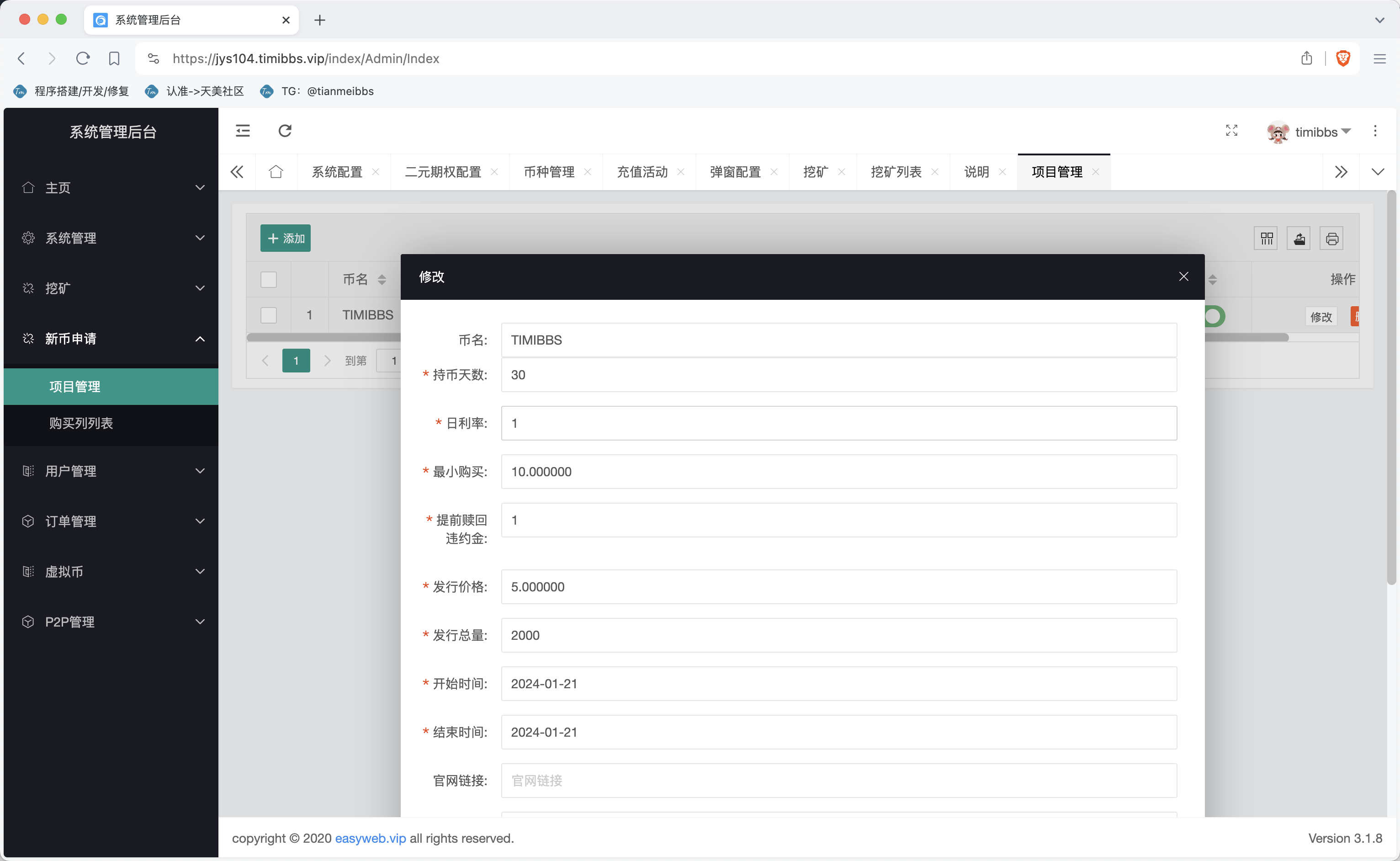
Task: Close the 弹窗配置 tab
Action: 774,172
